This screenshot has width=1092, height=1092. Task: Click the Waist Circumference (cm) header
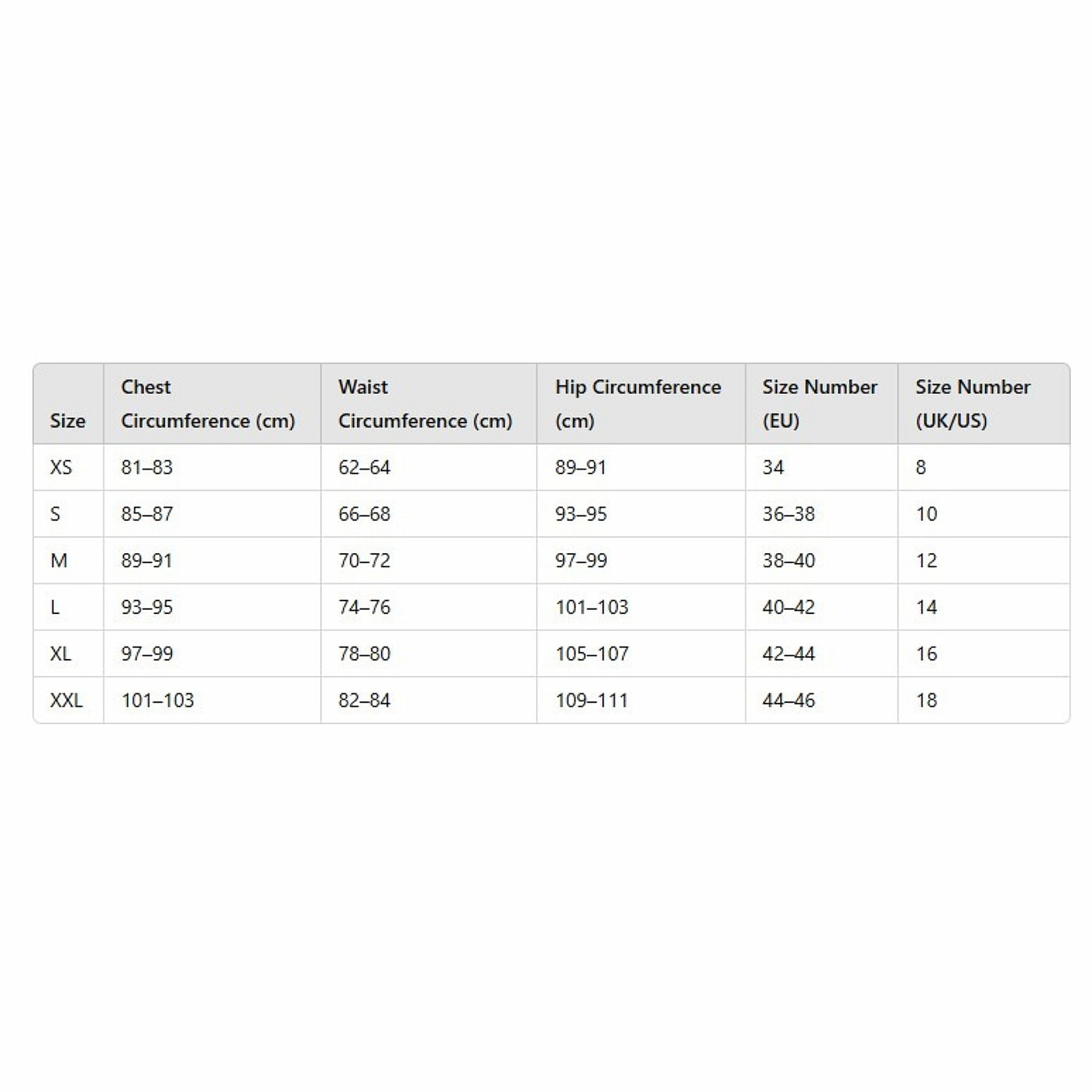point(425,404)
